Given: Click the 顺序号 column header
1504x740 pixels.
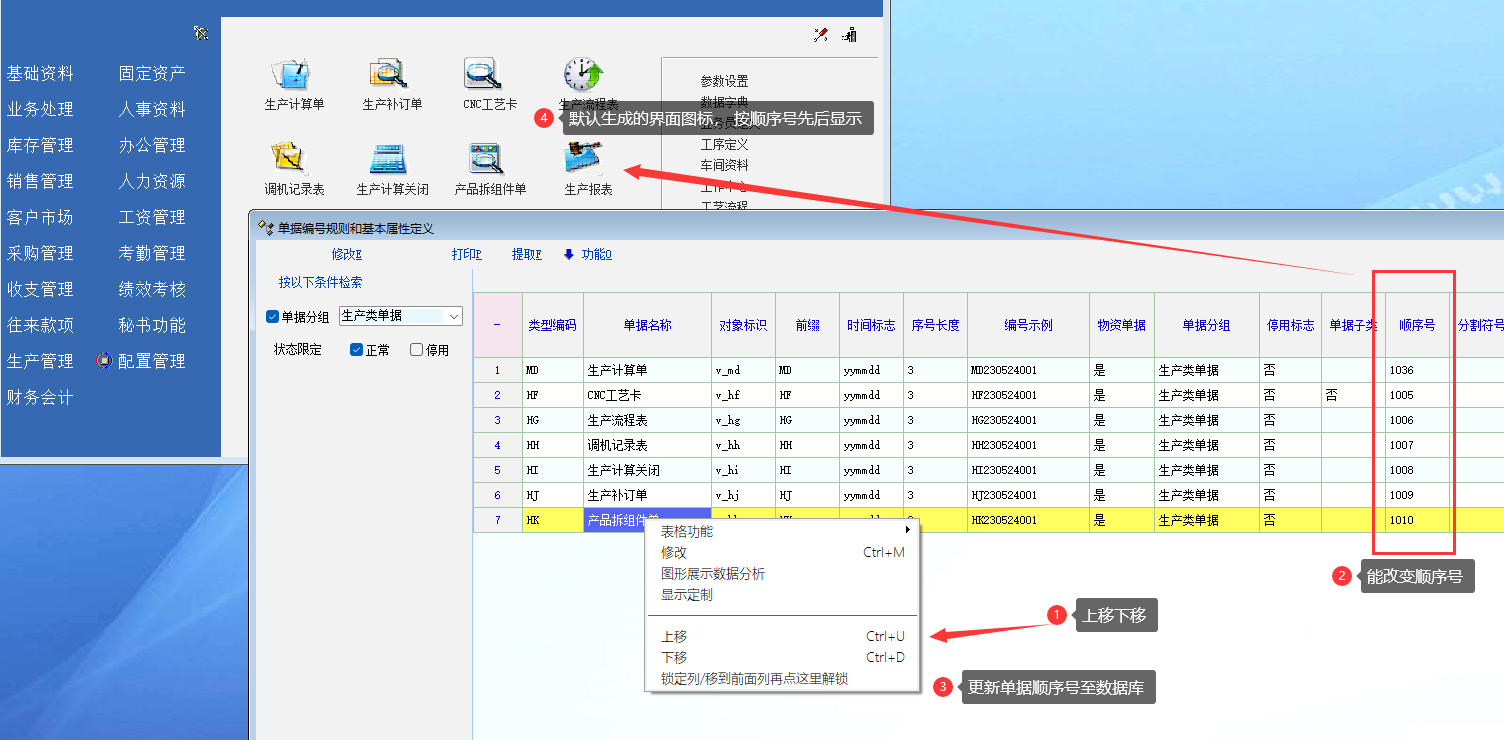Looking at the screenshot, I should pyautogui.click(x=1417, y=325).
